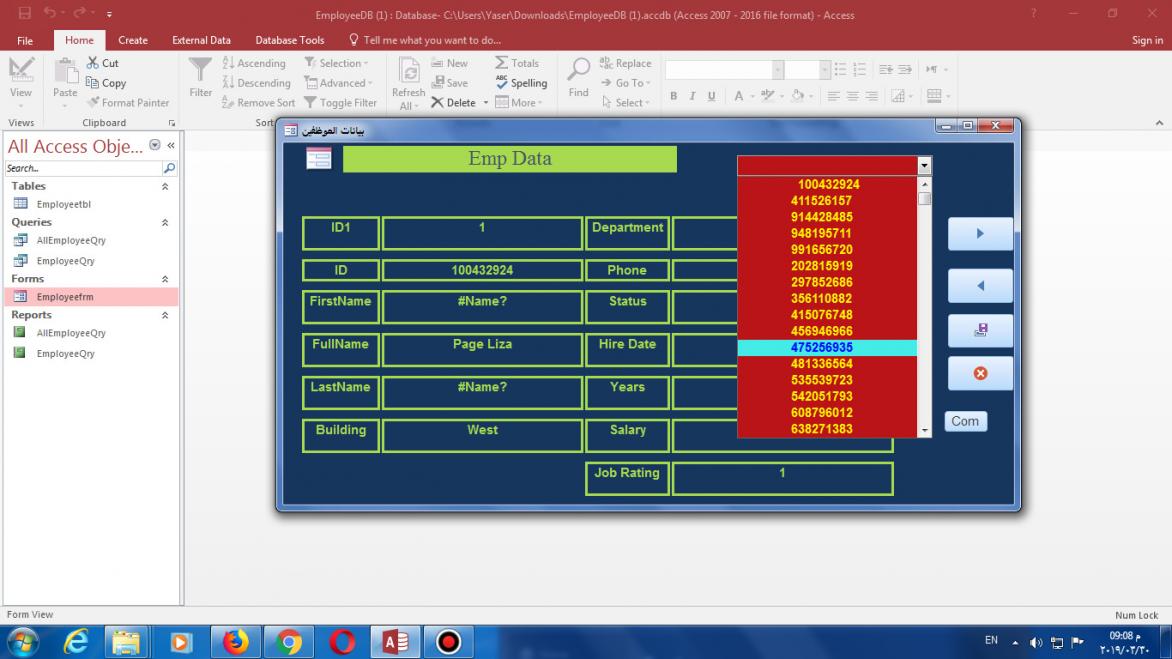Open Firefox from the taskbar

tap(235, 642)
